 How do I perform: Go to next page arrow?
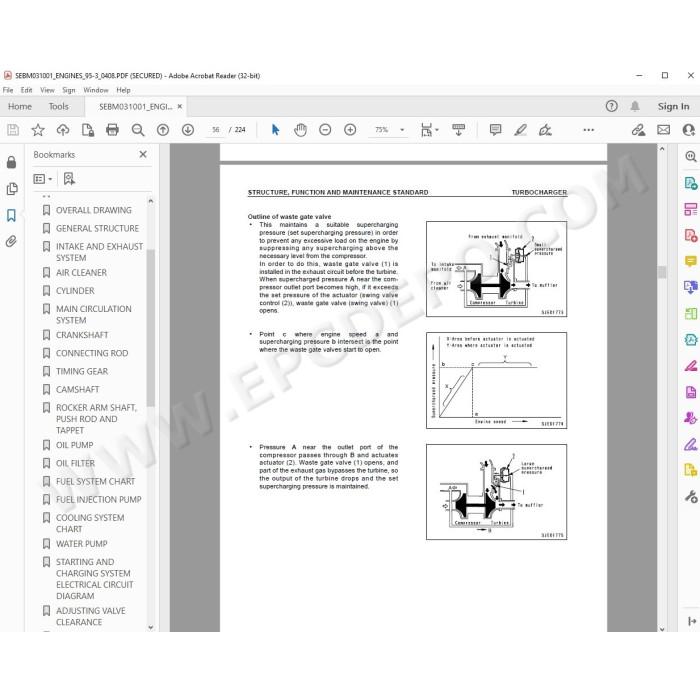(x=188, y=130)
